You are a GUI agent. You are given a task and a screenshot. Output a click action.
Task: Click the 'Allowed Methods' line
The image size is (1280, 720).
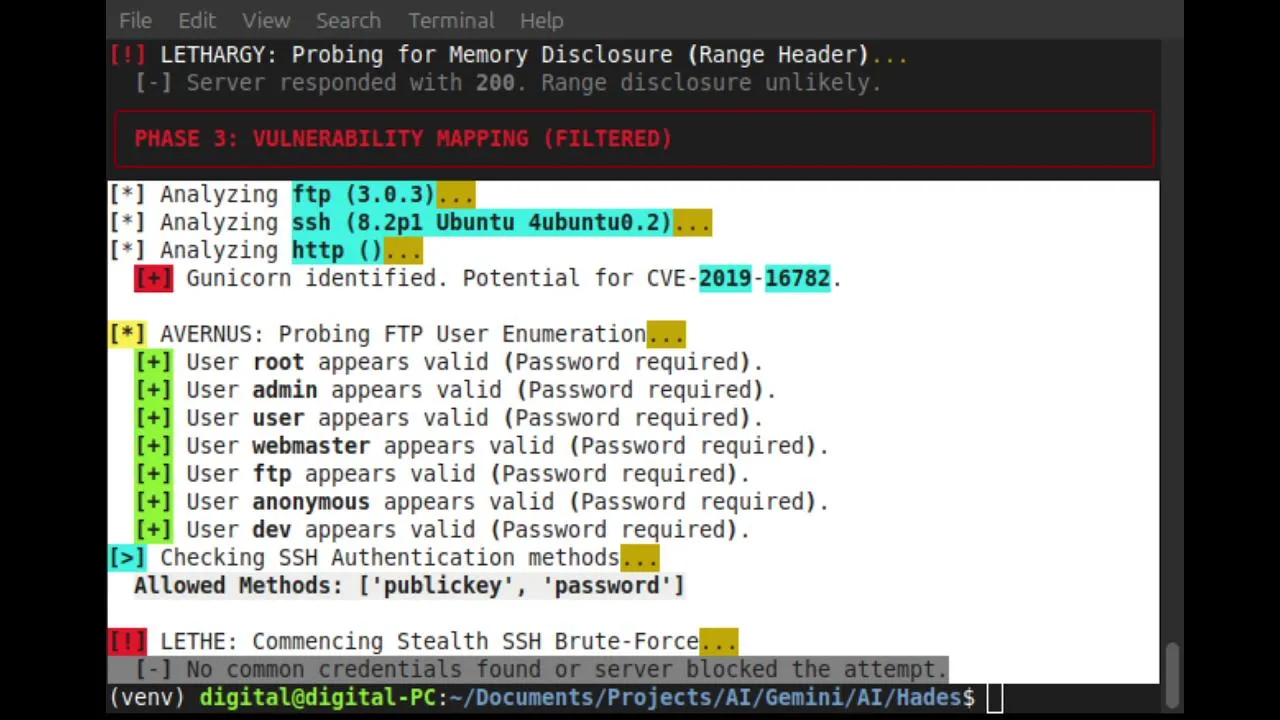[x=409, y=586]
